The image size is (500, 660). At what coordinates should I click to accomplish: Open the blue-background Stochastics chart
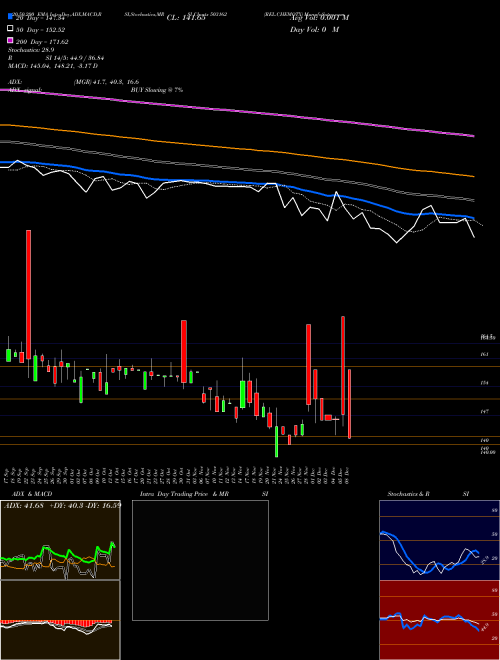click(439, 540)
